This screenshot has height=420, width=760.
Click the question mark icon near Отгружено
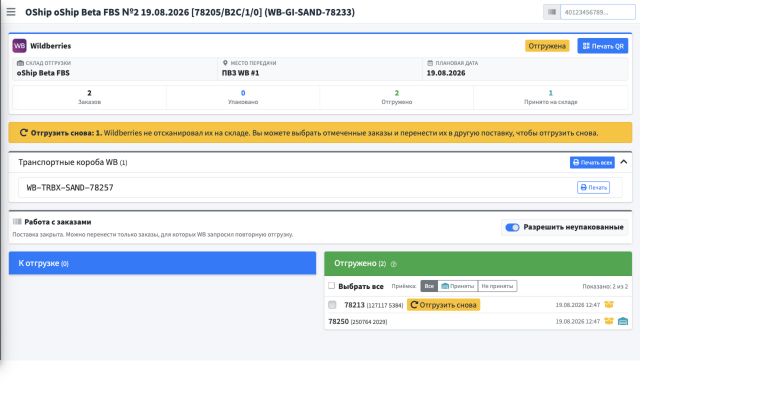click(x=393, y=264)
